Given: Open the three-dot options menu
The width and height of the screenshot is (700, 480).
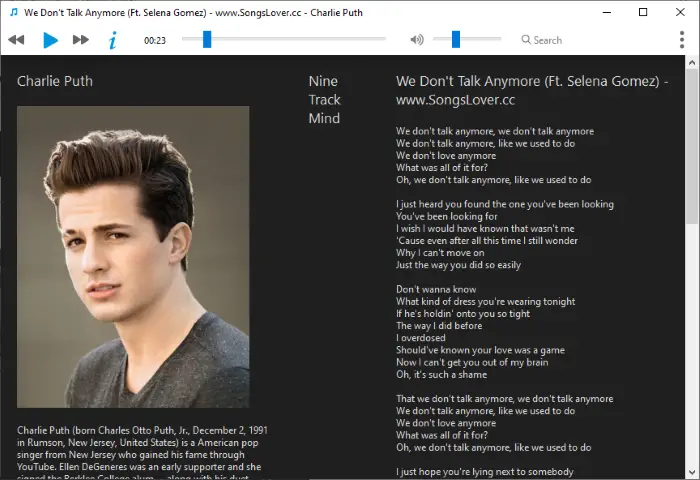Looking at the screenshot, I should point(682,40).
